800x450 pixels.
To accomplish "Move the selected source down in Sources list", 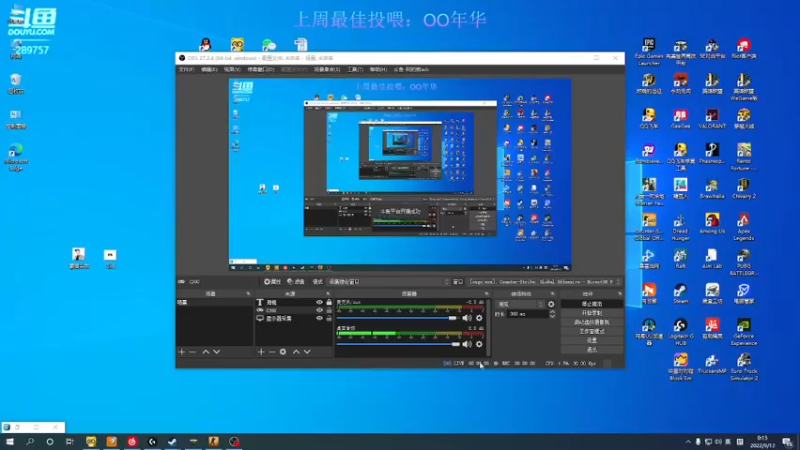I will 307,352.
